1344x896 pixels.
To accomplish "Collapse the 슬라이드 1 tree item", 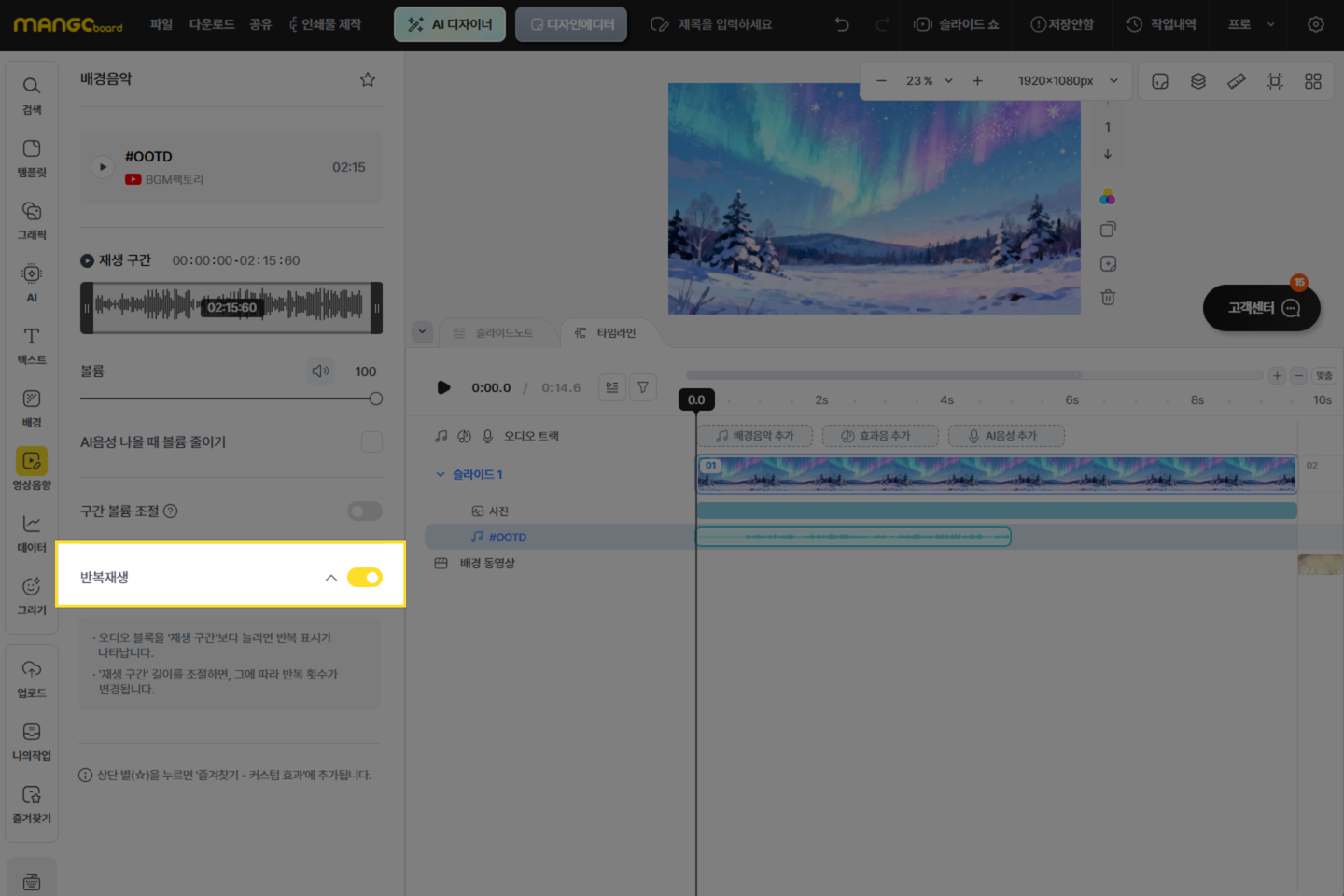I will [441, 474].
